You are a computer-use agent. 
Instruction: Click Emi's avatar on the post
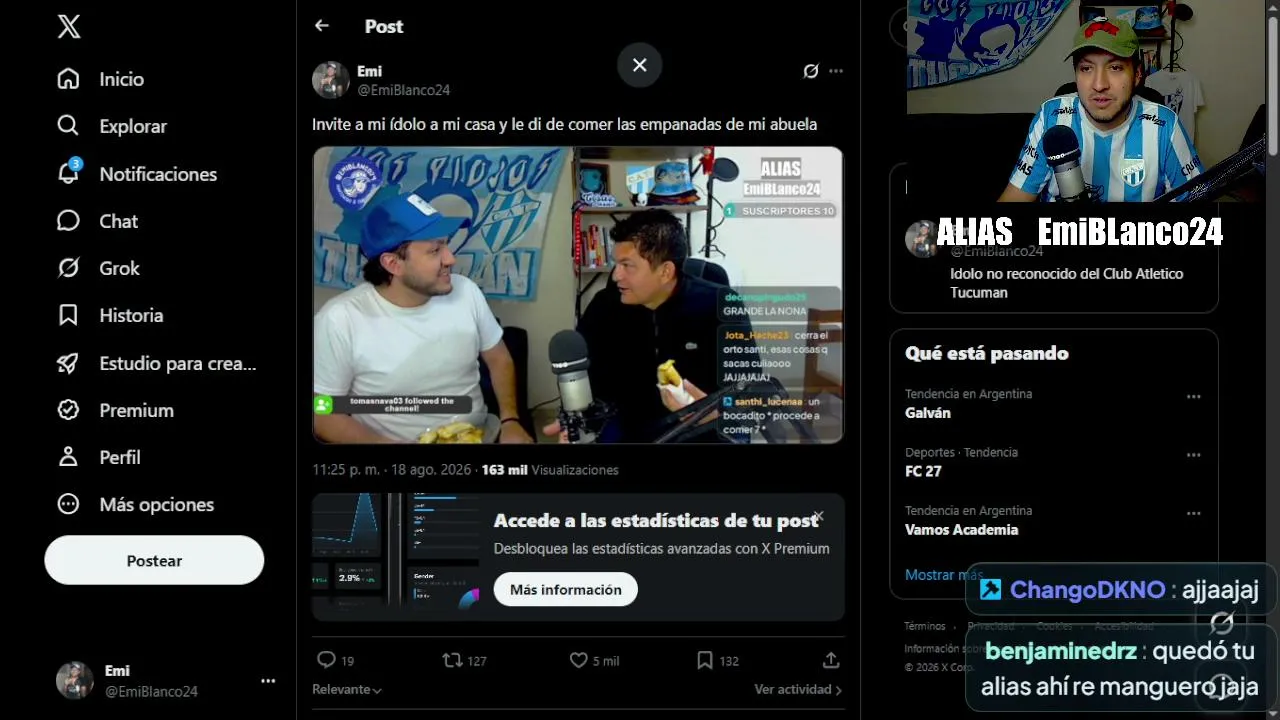(331, 80)
